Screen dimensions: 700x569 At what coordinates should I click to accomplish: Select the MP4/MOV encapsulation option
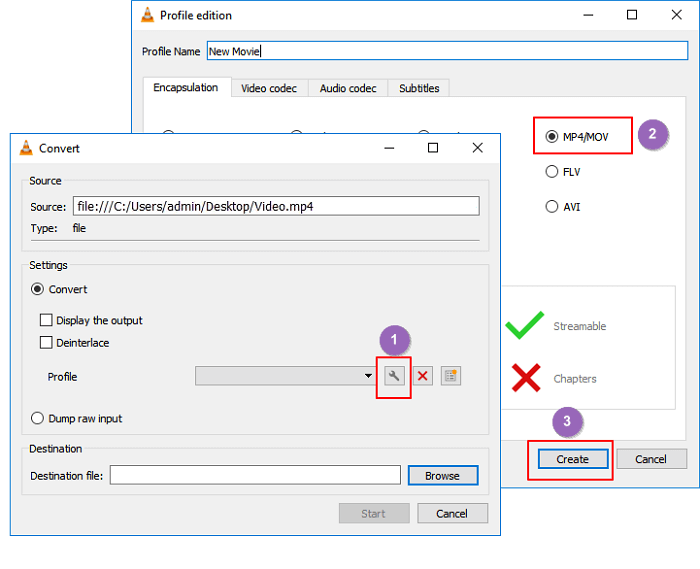552,136
